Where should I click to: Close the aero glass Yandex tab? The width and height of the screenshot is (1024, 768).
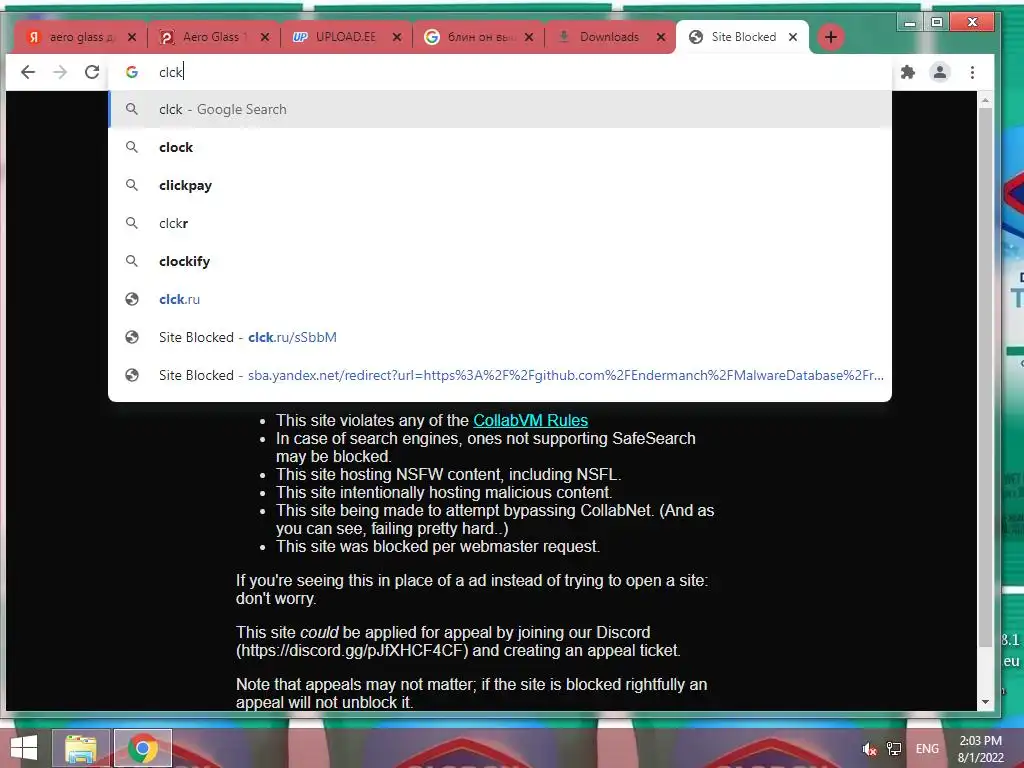(x=132, y=37)
